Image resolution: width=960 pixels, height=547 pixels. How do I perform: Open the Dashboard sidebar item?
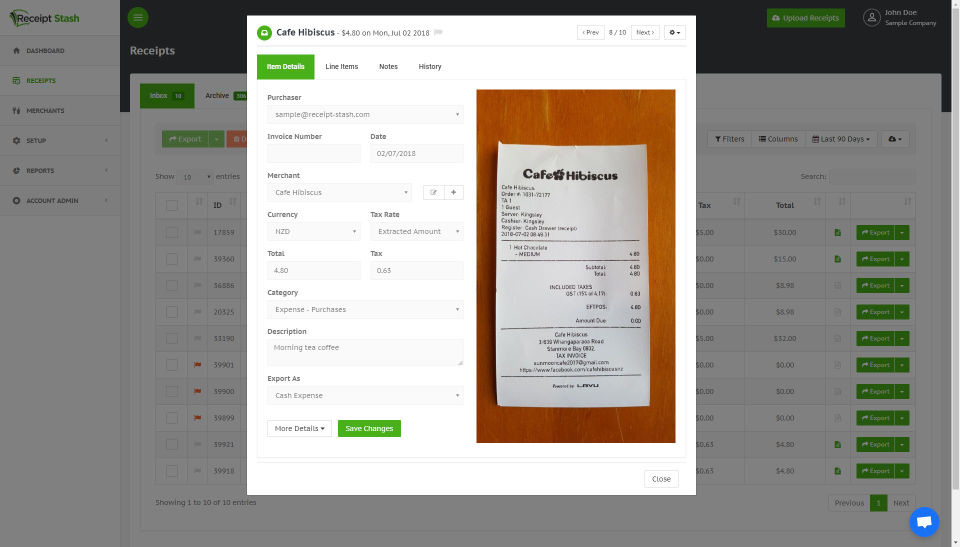click(x=59, y=50)
